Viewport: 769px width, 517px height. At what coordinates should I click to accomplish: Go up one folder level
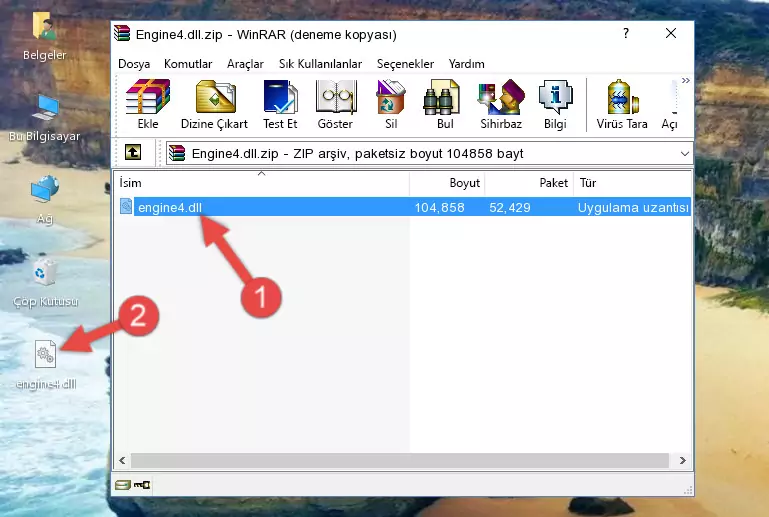point(133,153)
